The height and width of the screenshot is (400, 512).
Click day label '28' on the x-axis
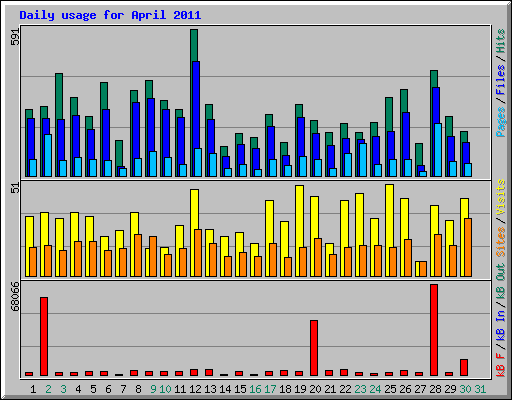pyautogui.click(x=435, y=389)
